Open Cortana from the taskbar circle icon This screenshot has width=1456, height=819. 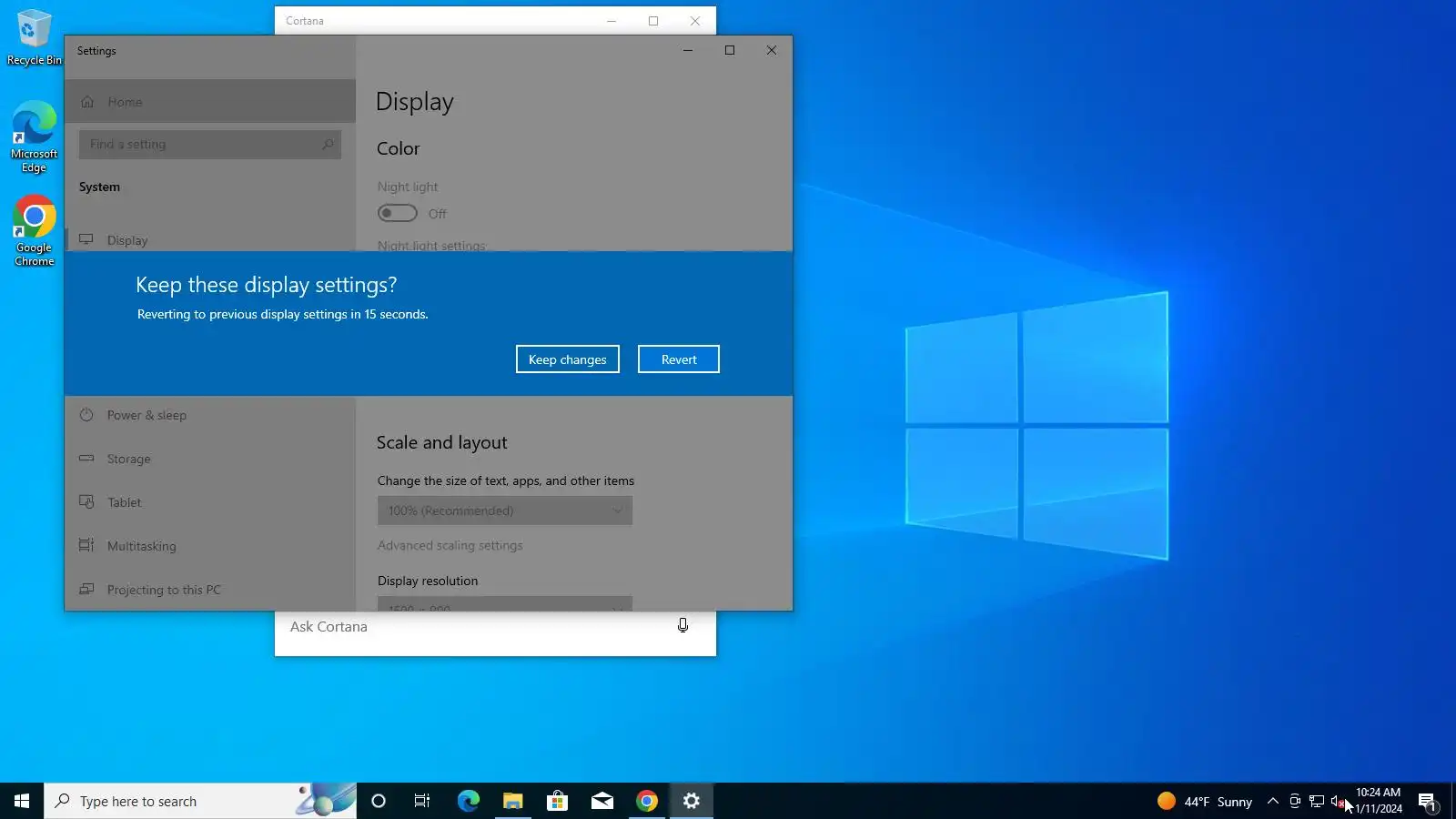click(x=379, y=801)
